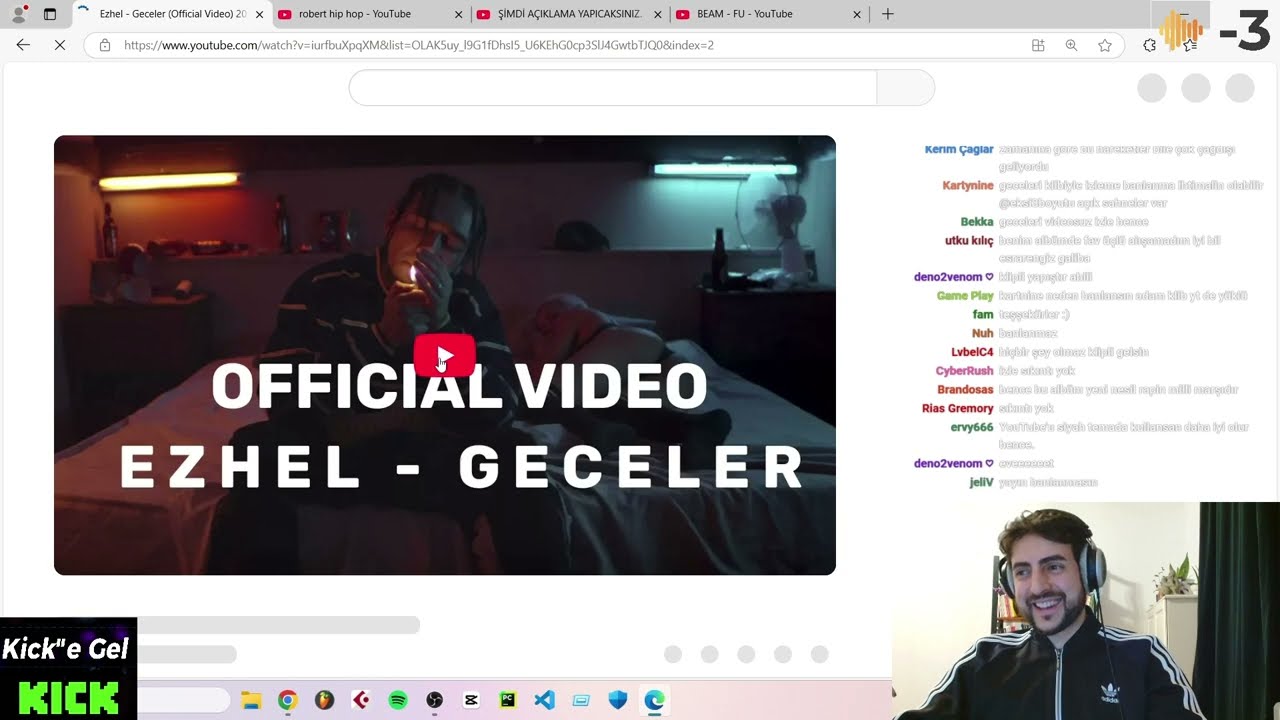Click chat username utku kılıç
1280x720 pixels.
pos(969,240)
